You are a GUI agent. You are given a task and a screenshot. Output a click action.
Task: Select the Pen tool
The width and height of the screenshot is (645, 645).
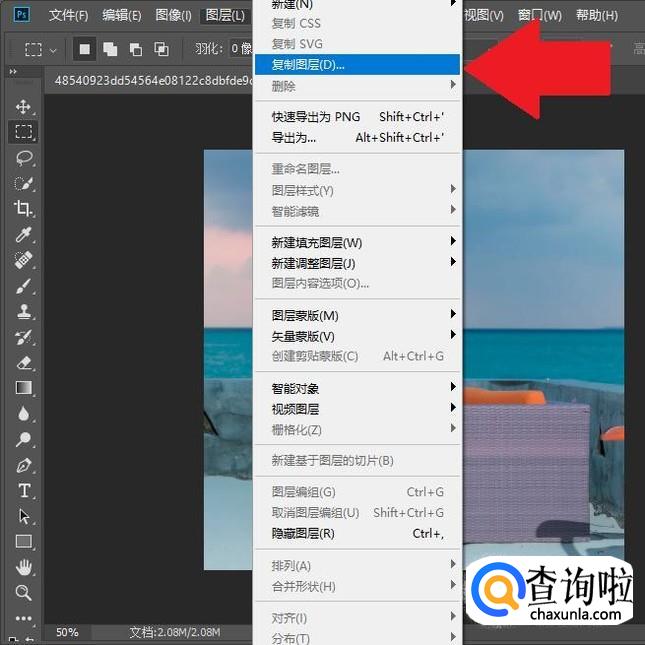[24, 465]
